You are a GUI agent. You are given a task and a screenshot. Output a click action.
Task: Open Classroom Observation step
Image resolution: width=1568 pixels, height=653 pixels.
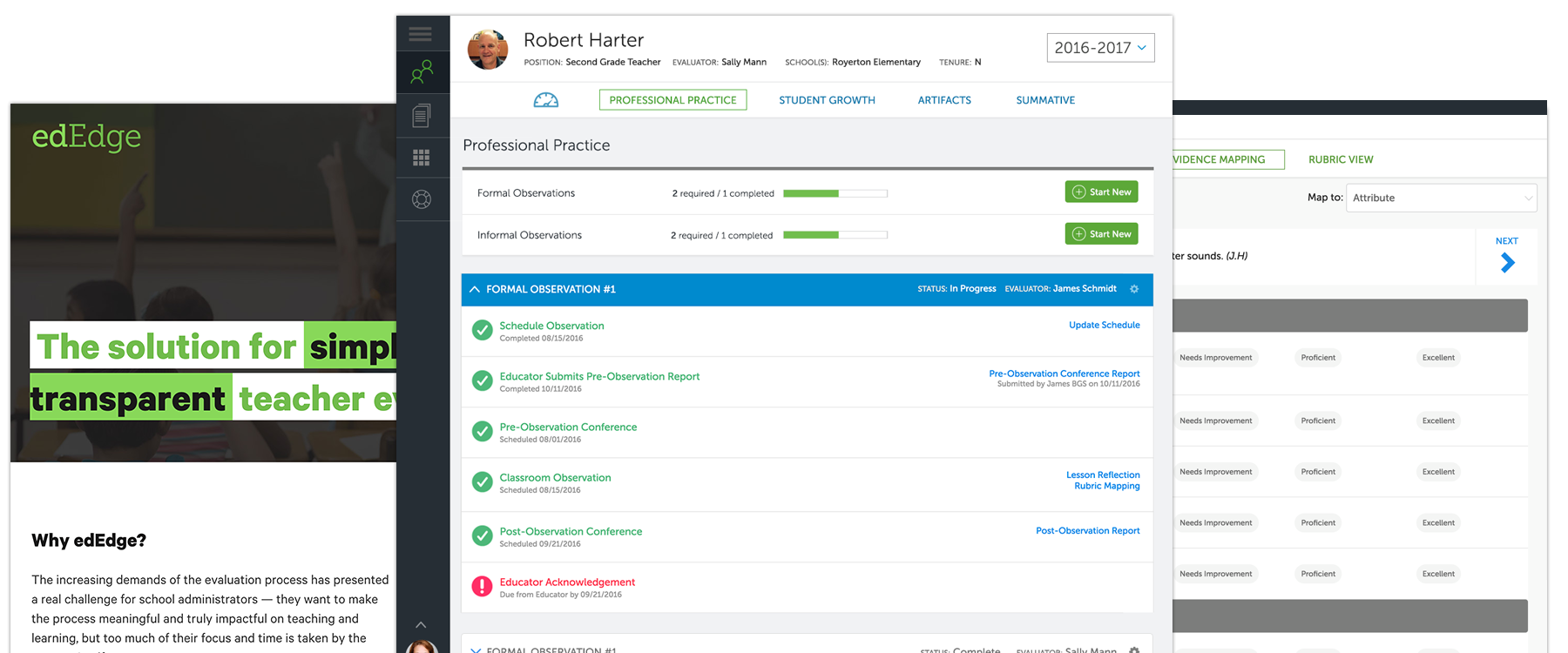coord(555,477)
